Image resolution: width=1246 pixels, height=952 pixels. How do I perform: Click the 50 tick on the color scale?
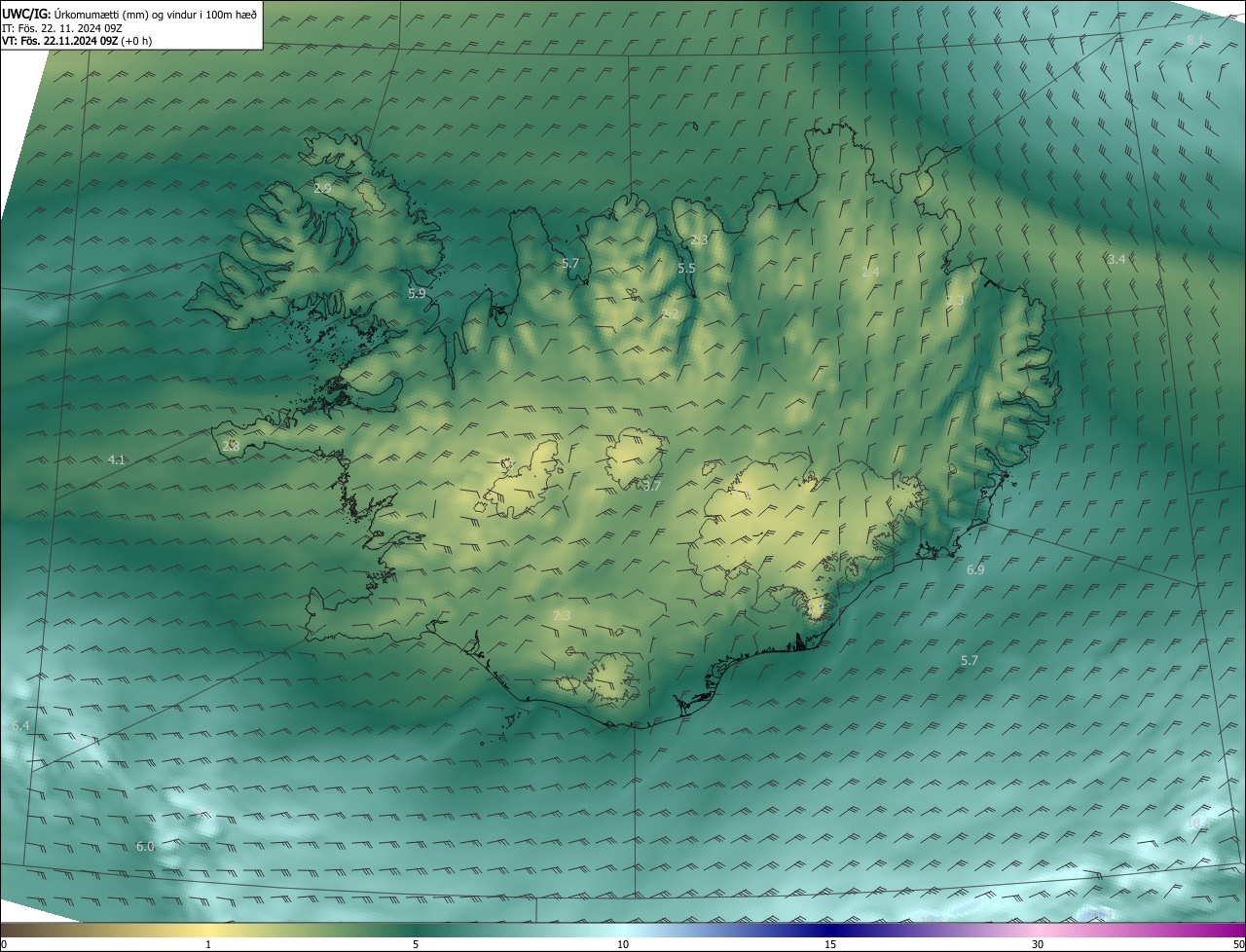pyautogui.click(x=1238, y=944)
